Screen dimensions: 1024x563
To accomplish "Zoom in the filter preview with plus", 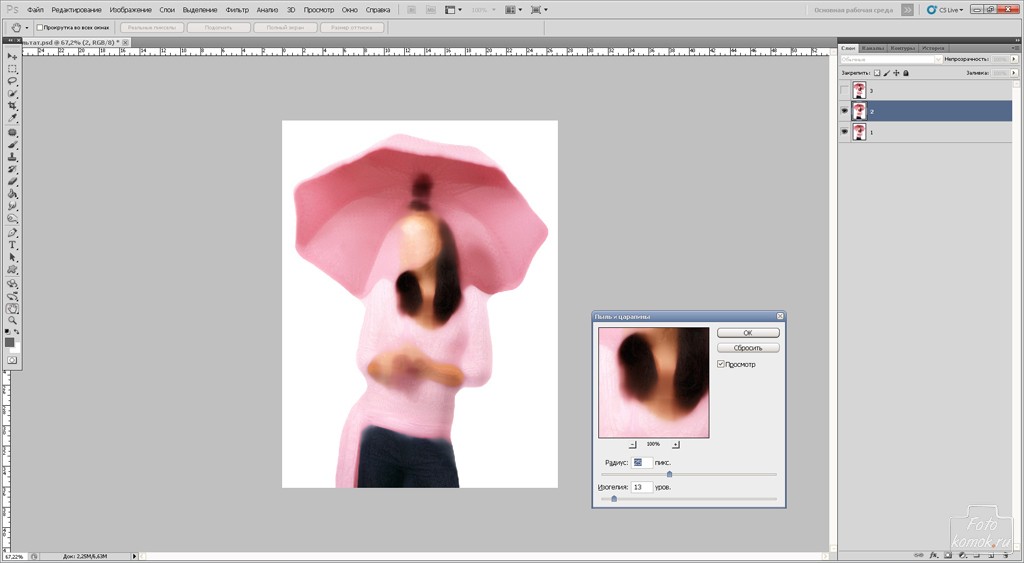I will point(676,444).
